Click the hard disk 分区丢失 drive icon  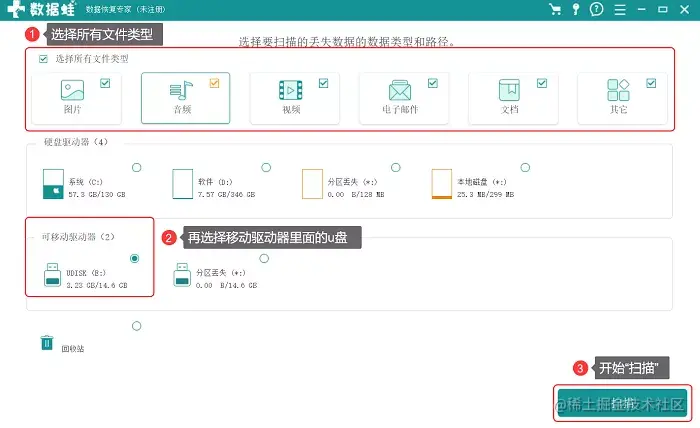312,184
